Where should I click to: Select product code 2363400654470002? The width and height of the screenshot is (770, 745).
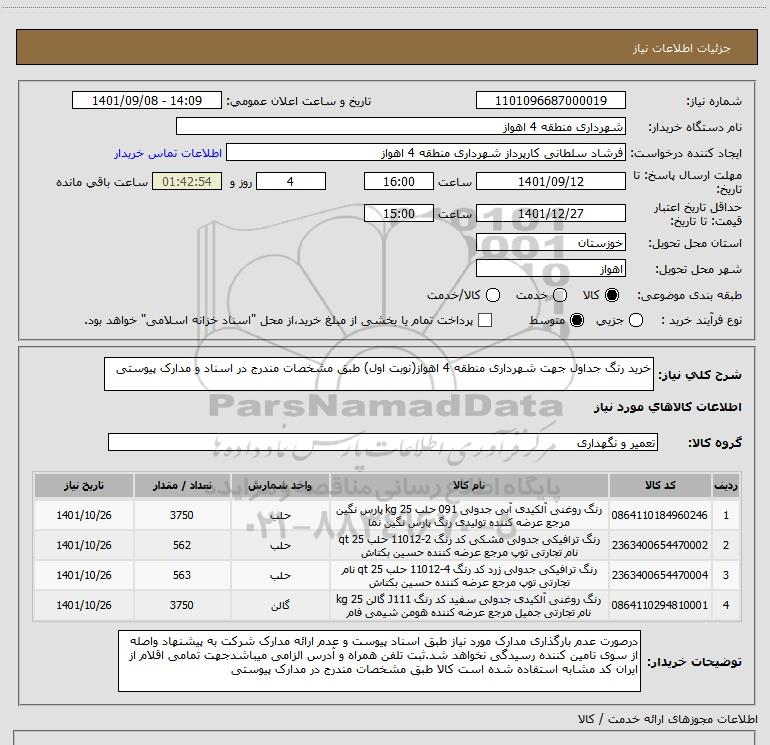tap(660, 545)
